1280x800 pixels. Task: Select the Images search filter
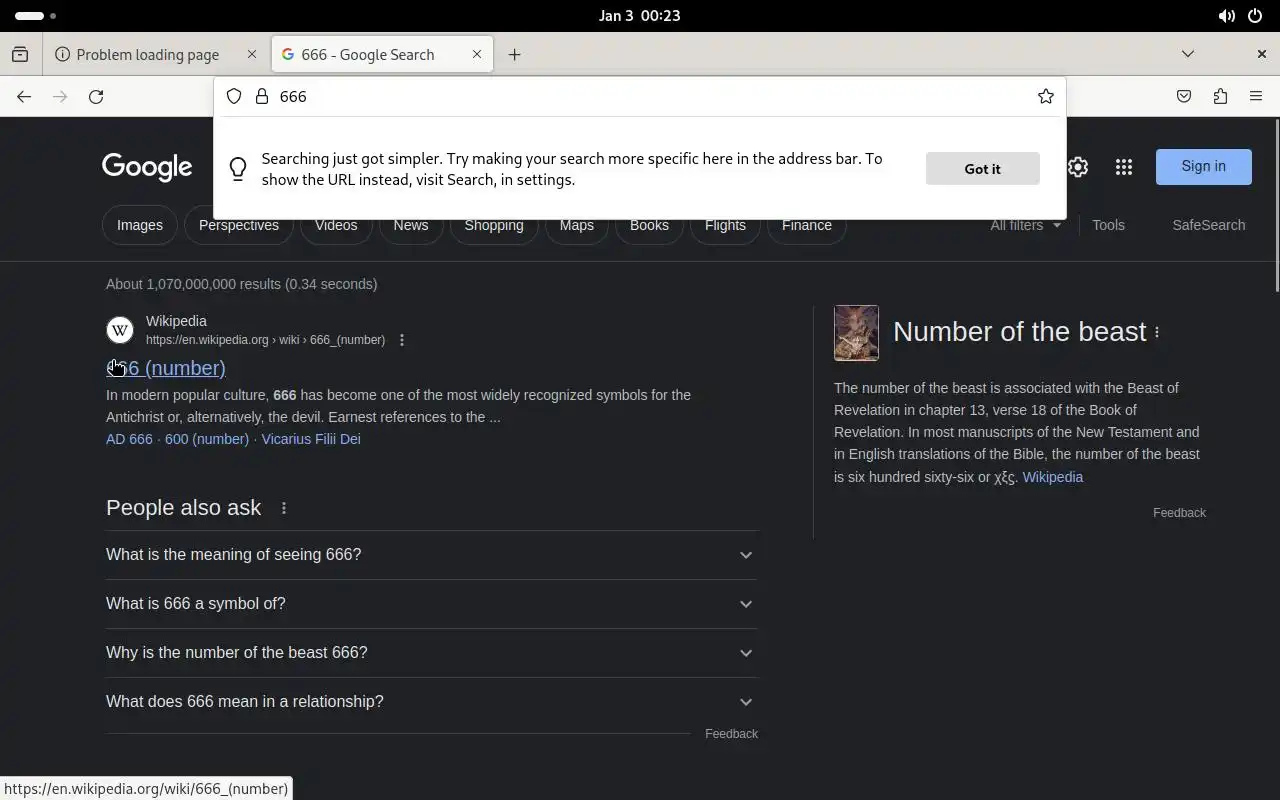tap(140, 225)
